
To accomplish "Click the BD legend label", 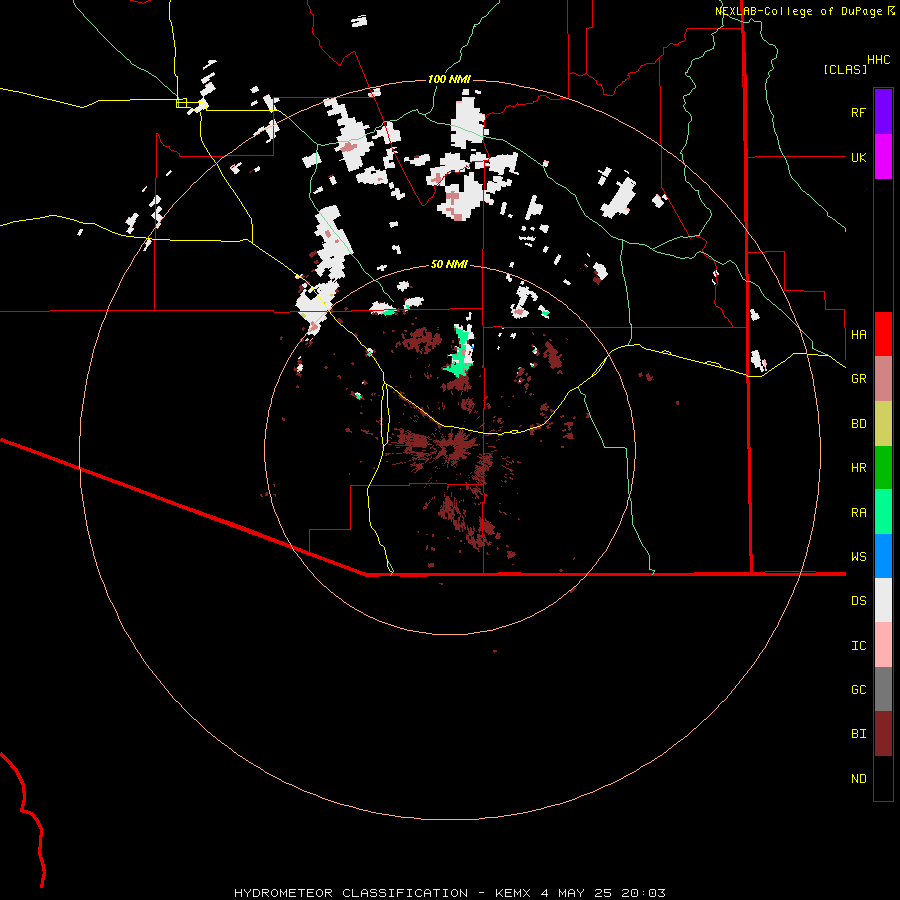I will click(858, 424).
